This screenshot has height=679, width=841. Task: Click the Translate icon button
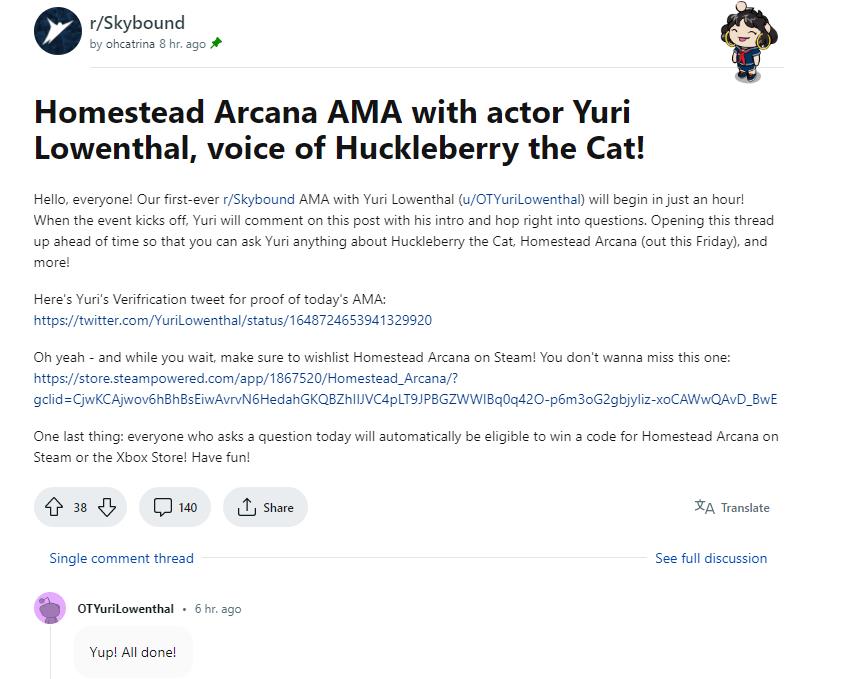click(x=732, y=507)
